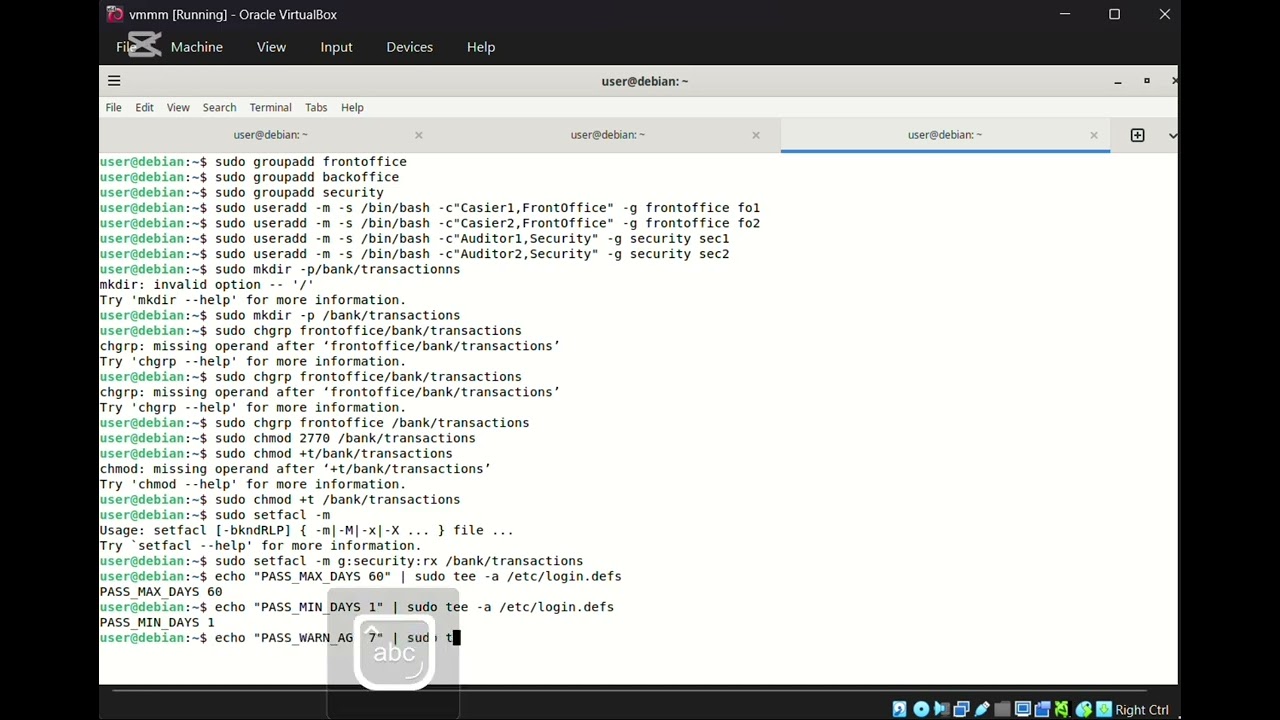Toggle the mouse integration indicator icon
The width and height of the screenshot is (1280, 720).
click(1083, 710)
